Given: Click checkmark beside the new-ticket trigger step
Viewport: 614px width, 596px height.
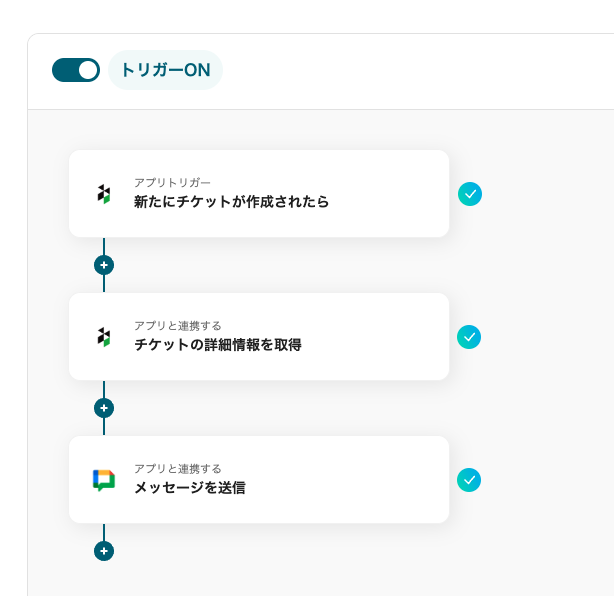Looking at the screenshot, I should 470,194.
